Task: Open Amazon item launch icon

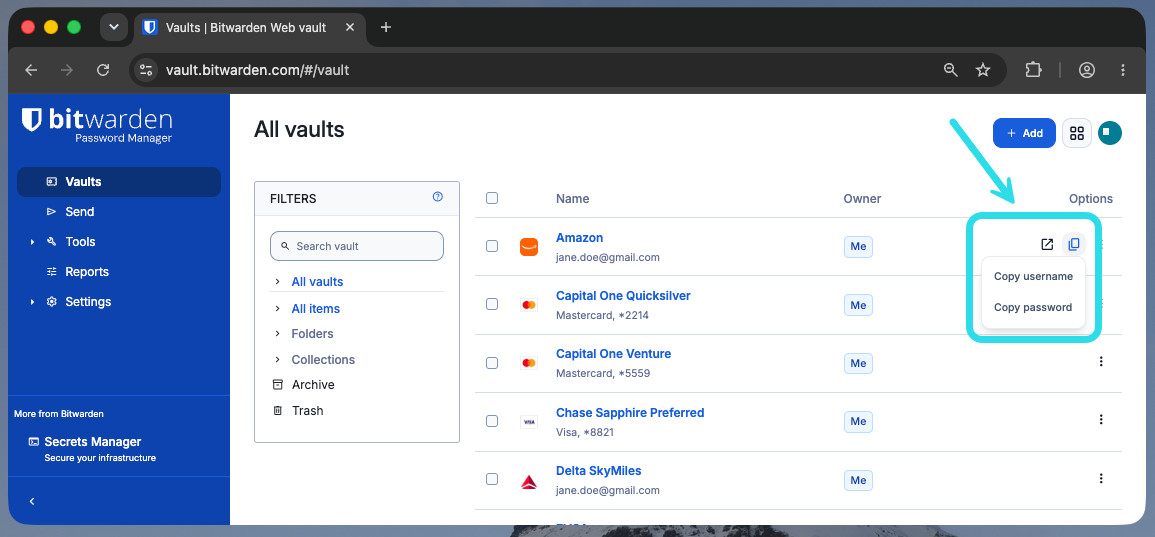Action: click(1047, 245)
